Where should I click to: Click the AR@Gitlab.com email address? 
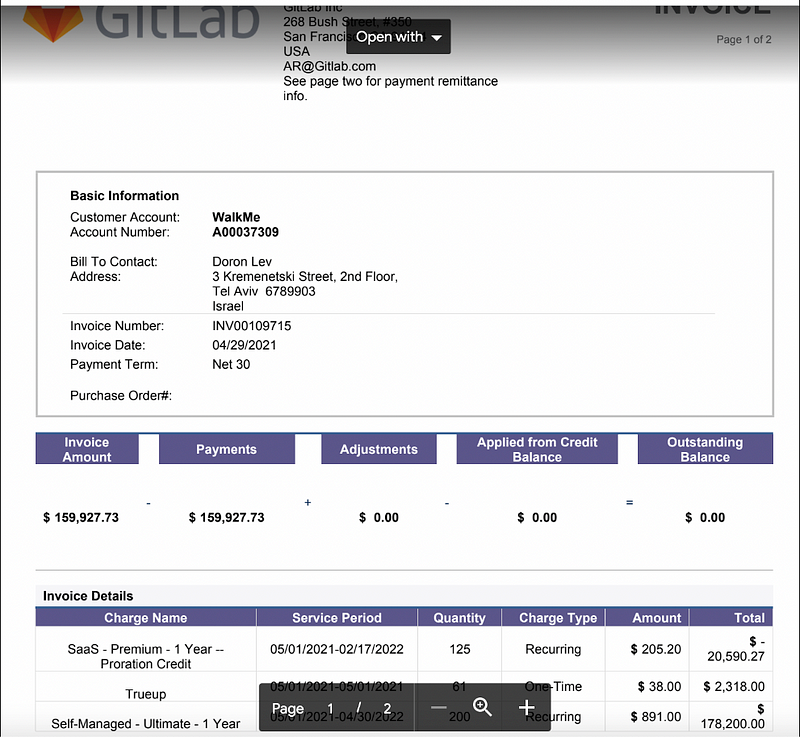click(x=329, y=66)
